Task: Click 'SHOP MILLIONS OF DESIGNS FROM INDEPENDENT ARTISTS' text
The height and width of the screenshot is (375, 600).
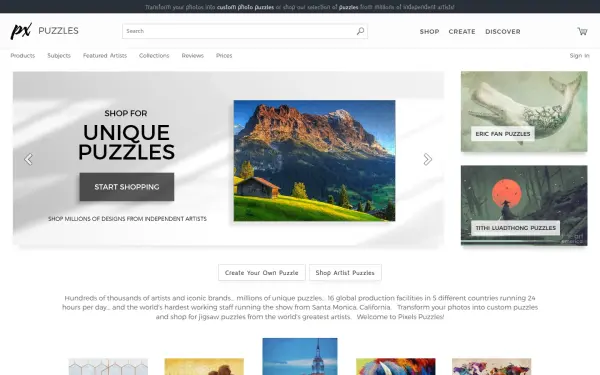Action: click(x=127, y=219)
